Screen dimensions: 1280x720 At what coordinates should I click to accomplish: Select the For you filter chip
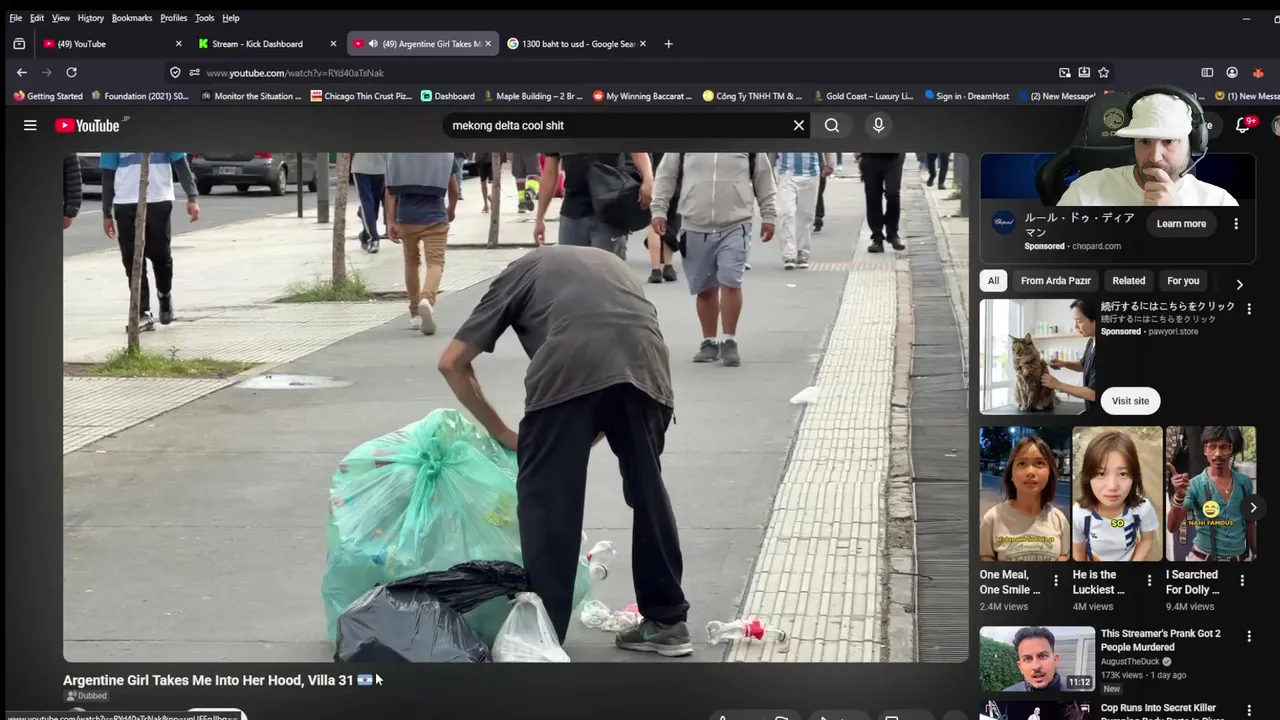1183,281
